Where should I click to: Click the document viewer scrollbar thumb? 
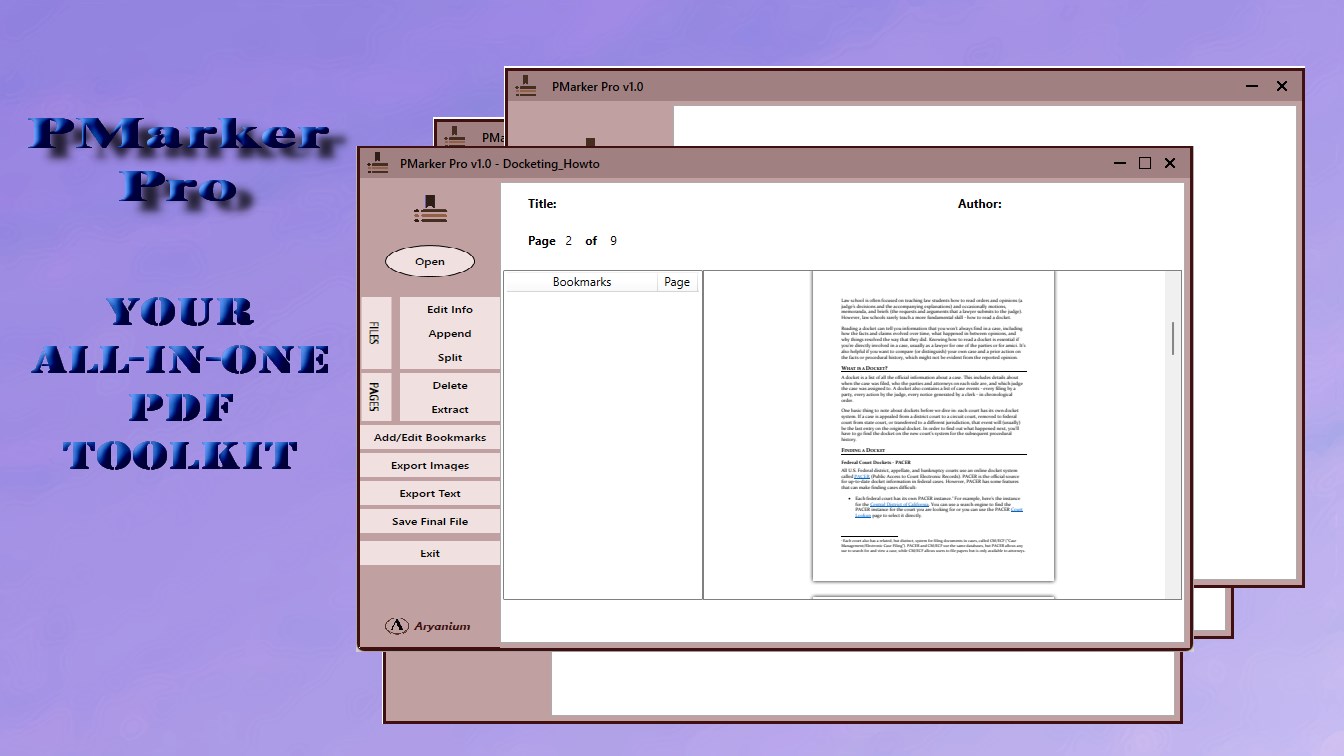coord(1173,338)
